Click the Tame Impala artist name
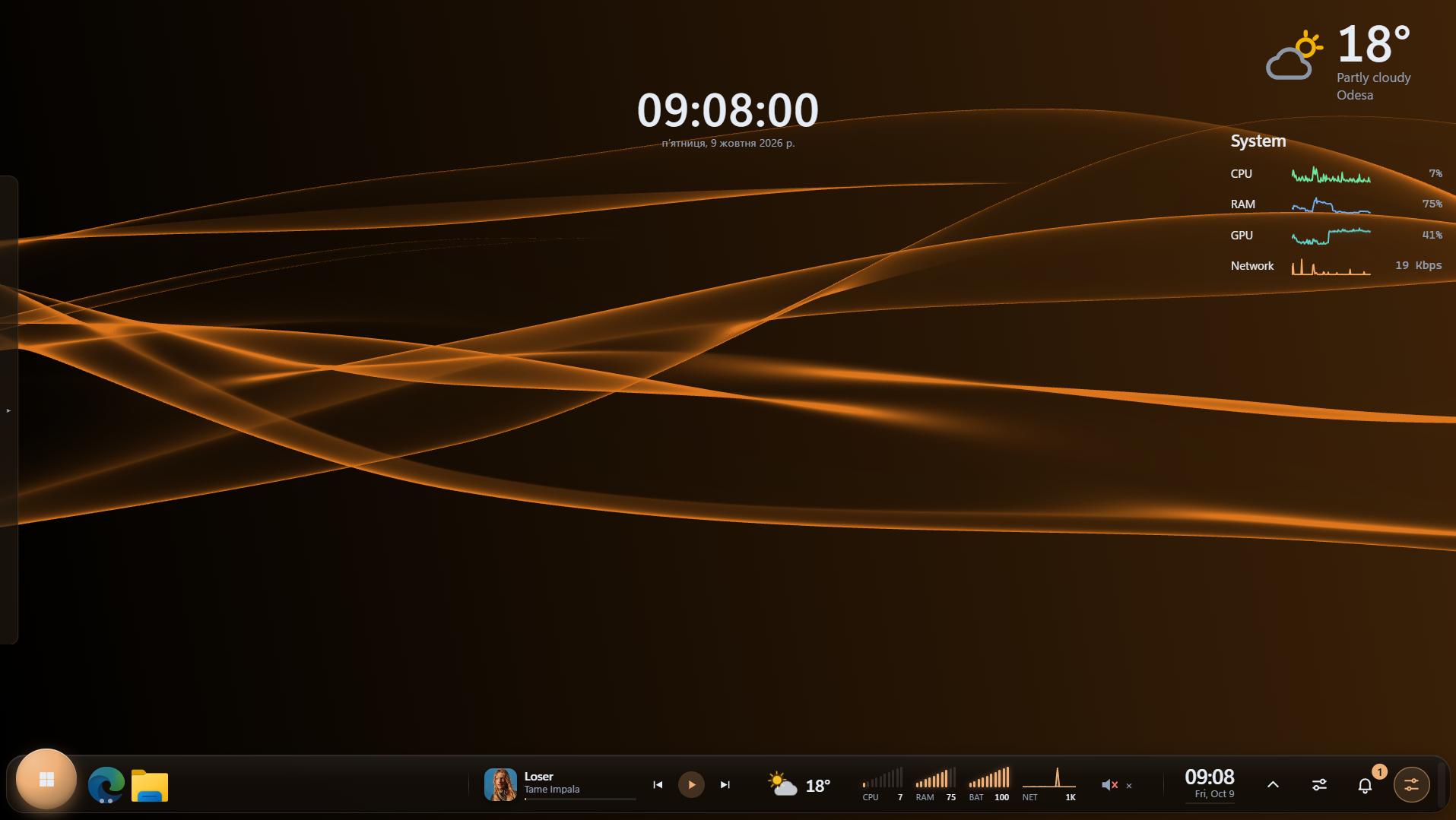Viewport: 1456px width, 820px height. (x=552, y=789)
